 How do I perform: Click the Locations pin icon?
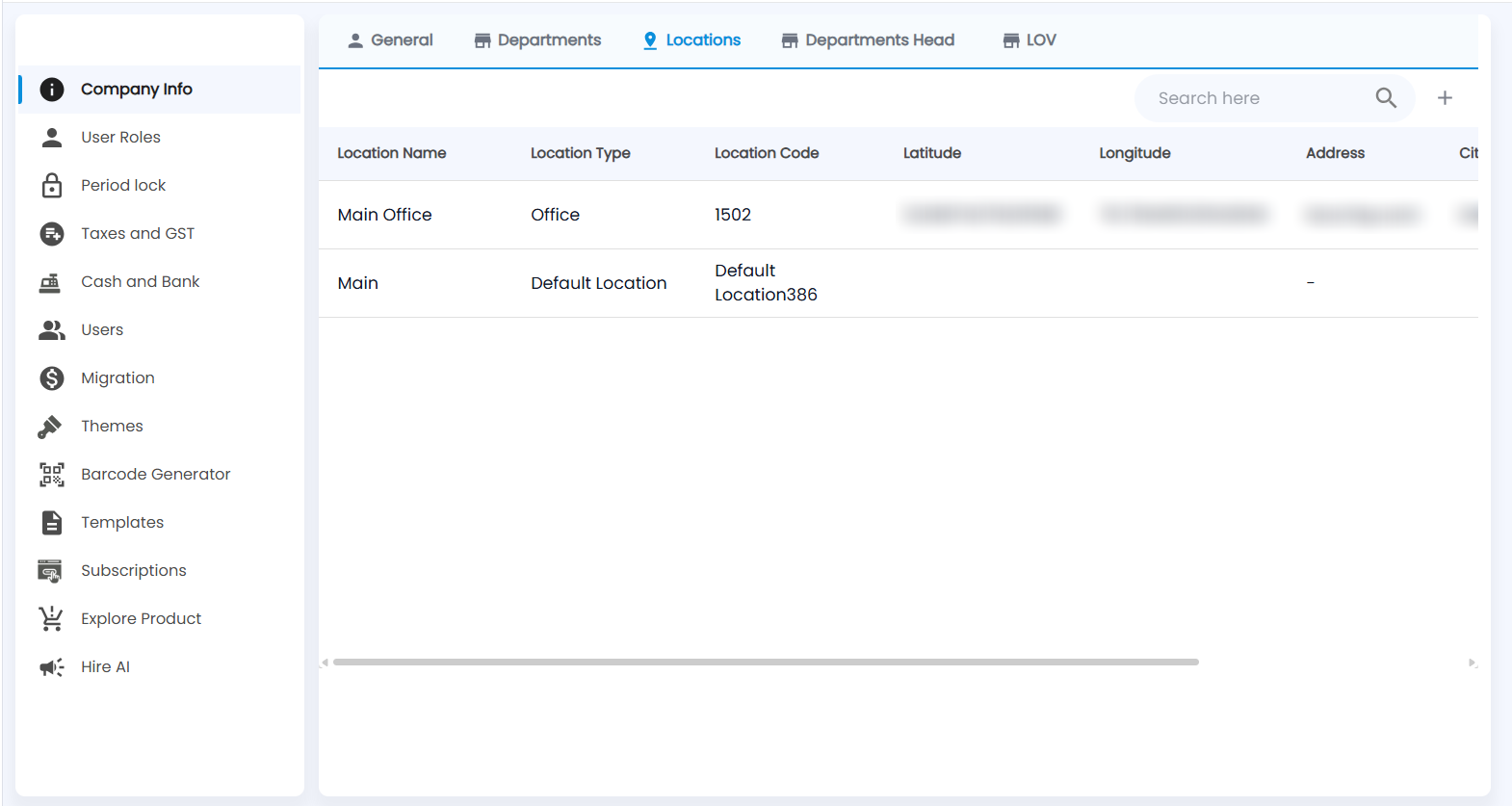(650, 40)
